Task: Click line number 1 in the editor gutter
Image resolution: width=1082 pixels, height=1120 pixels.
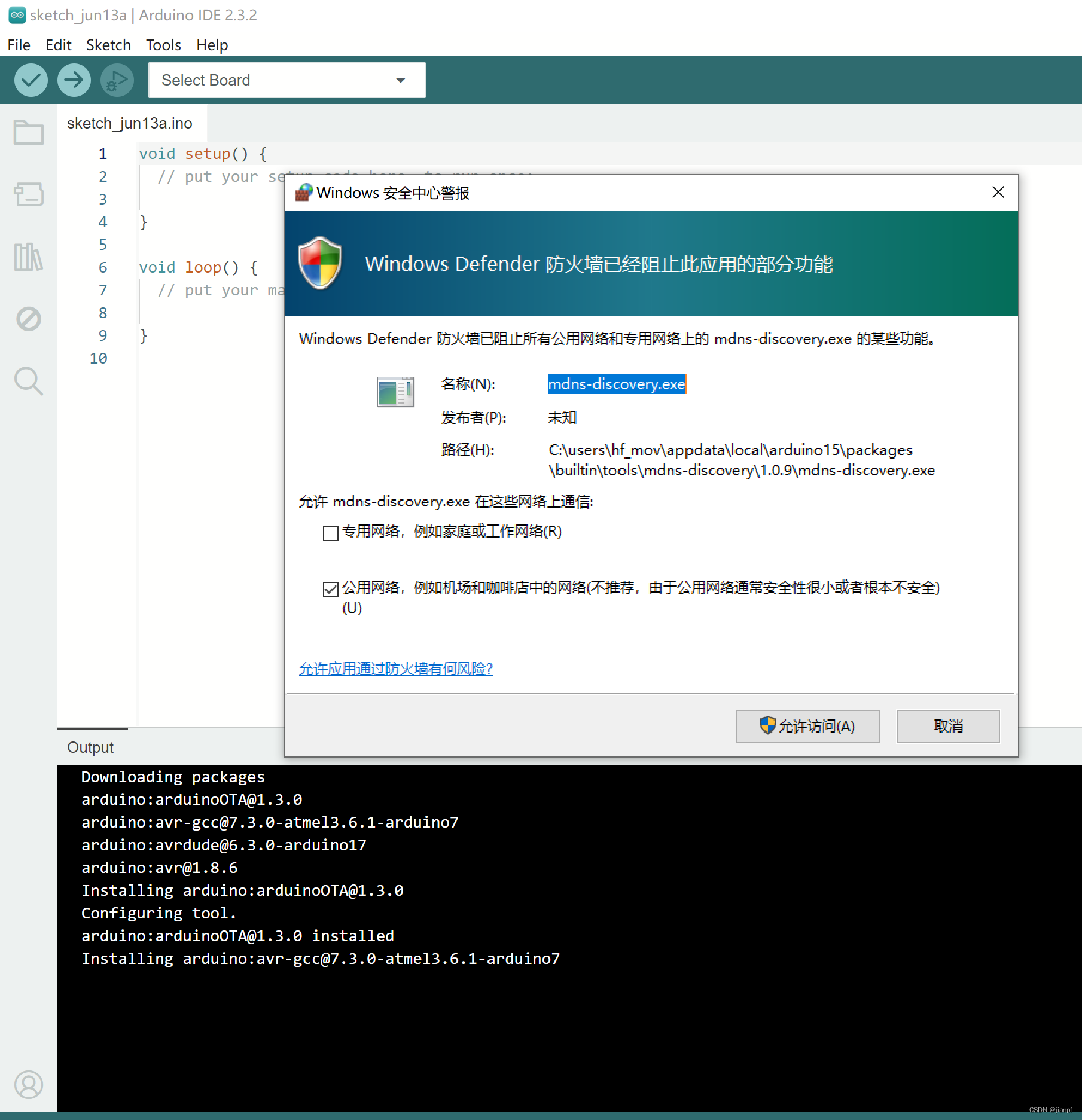Action: [x=103, y=154]
